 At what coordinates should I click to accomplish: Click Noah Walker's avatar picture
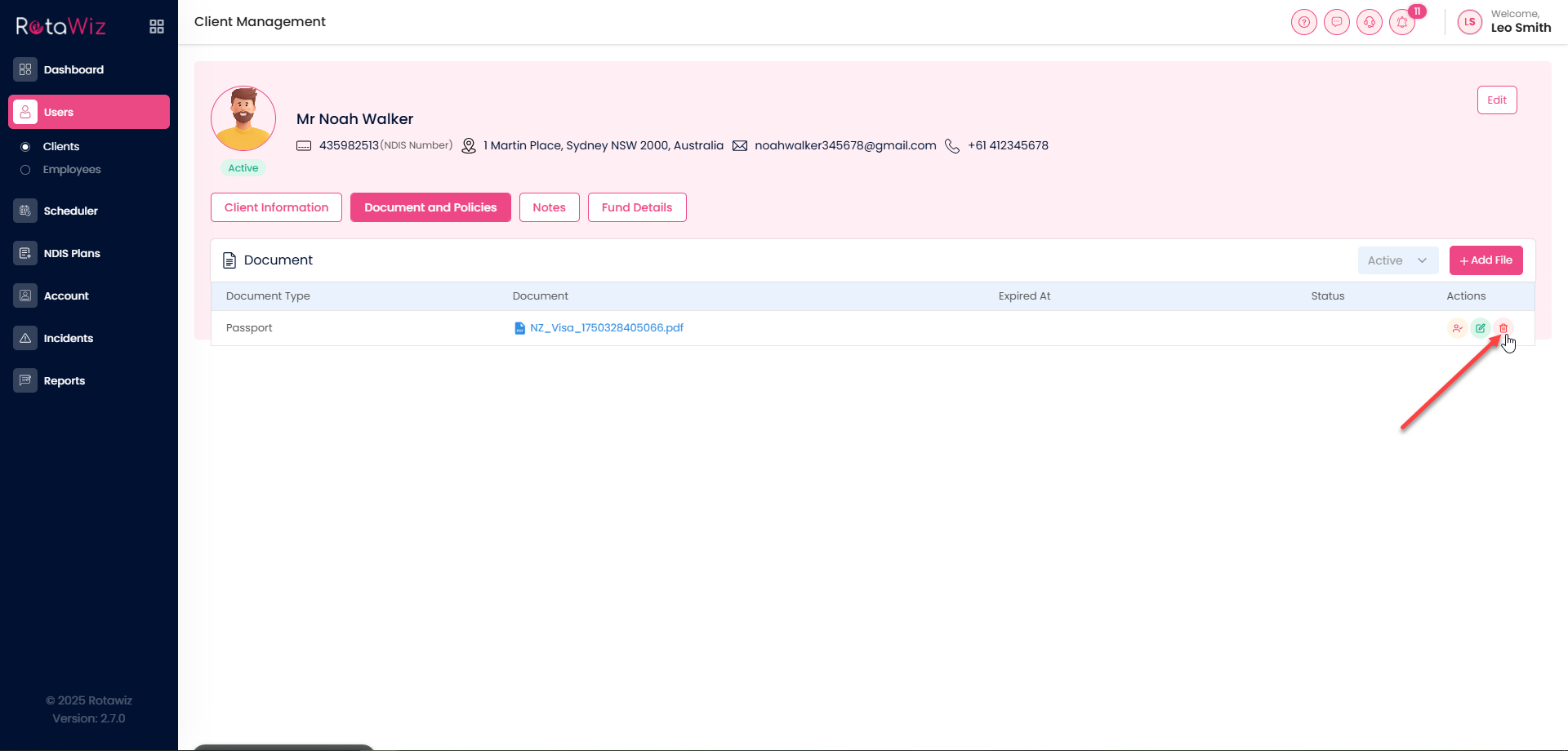tap(243, 119)
